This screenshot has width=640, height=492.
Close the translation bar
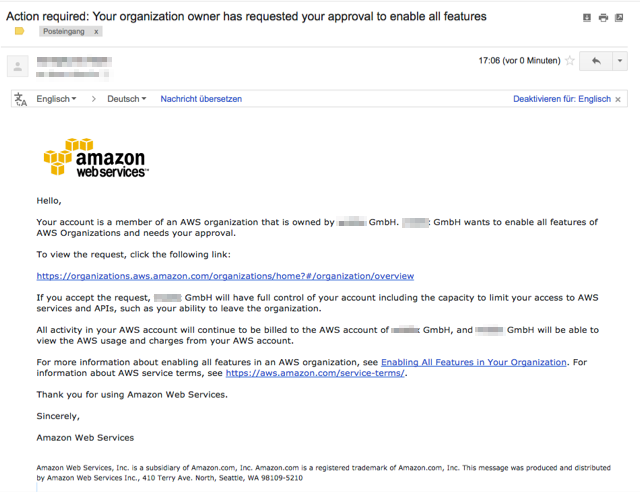(618, 99)
